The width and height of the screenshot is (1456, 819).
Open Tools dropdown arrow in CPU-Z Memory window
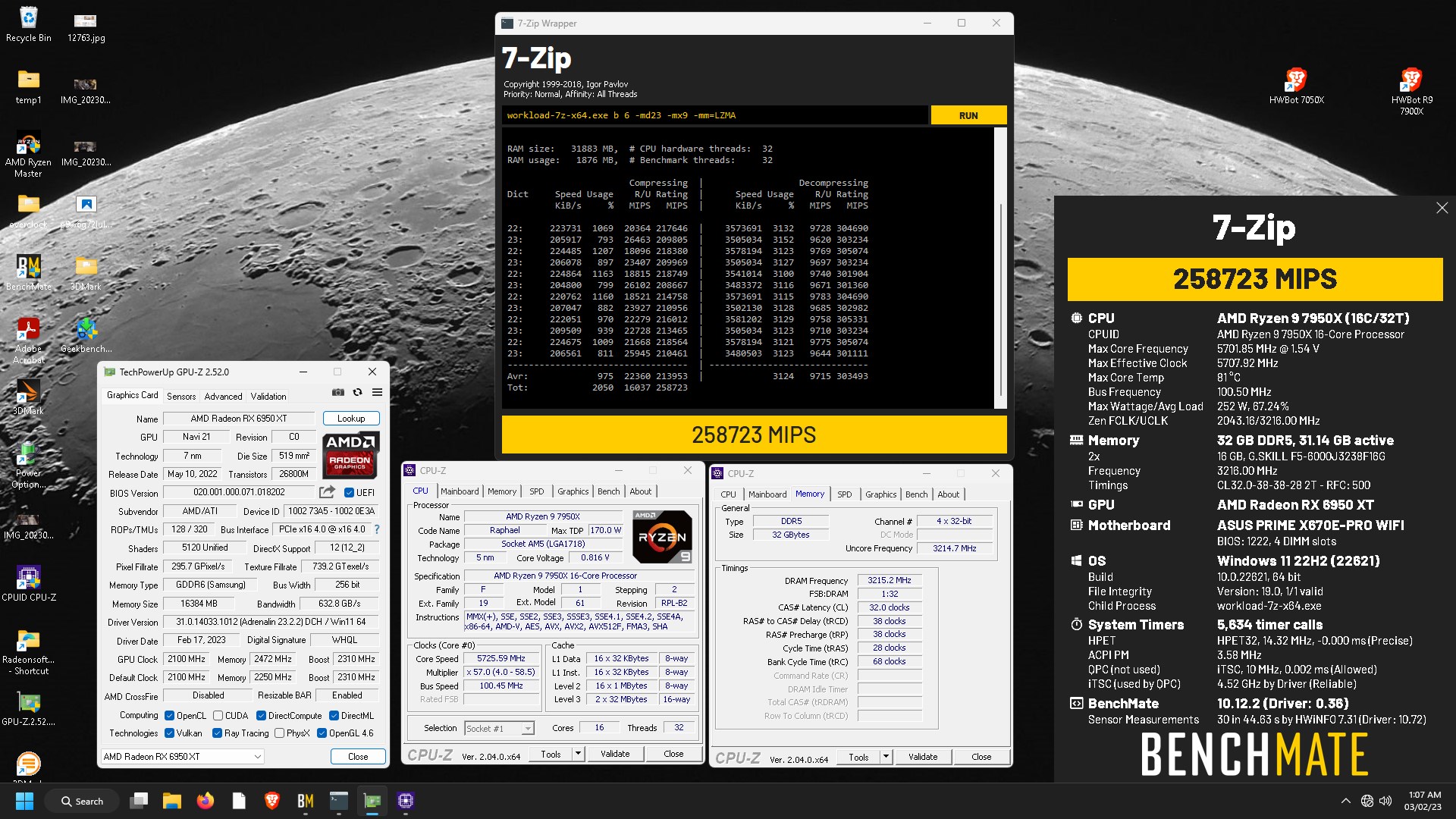(886, 757)
